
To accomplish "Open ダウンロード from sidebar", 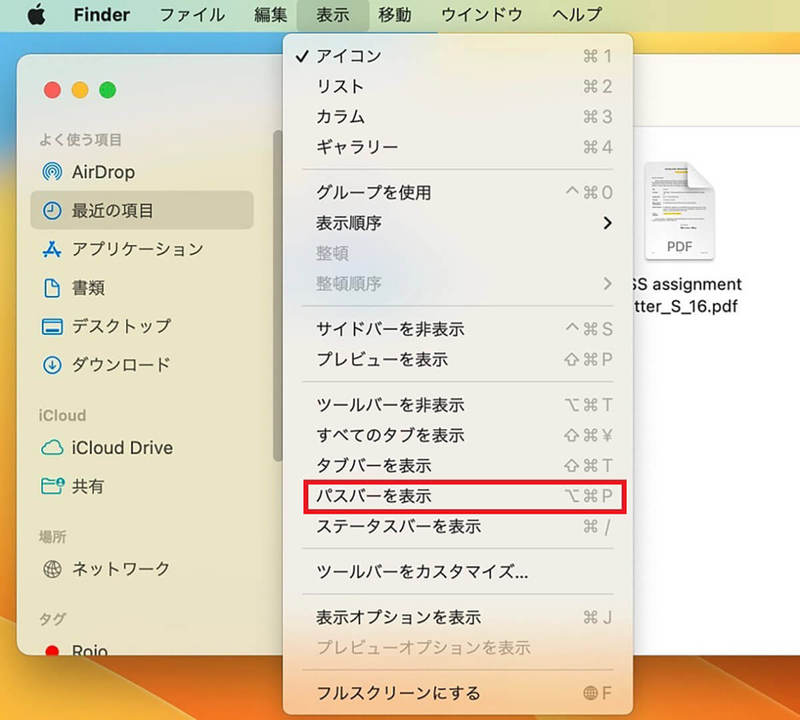I will [142, 365].
